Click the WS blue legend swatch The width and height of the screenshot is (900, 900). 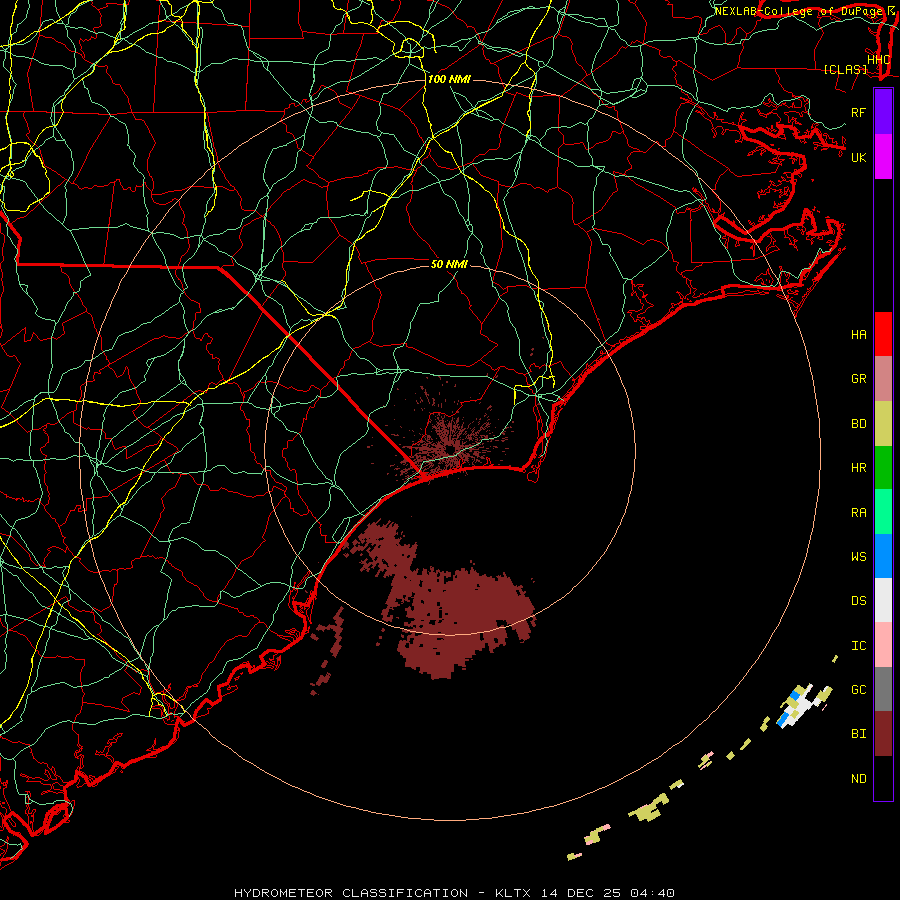pyautogui.click(x=883, y=556)
